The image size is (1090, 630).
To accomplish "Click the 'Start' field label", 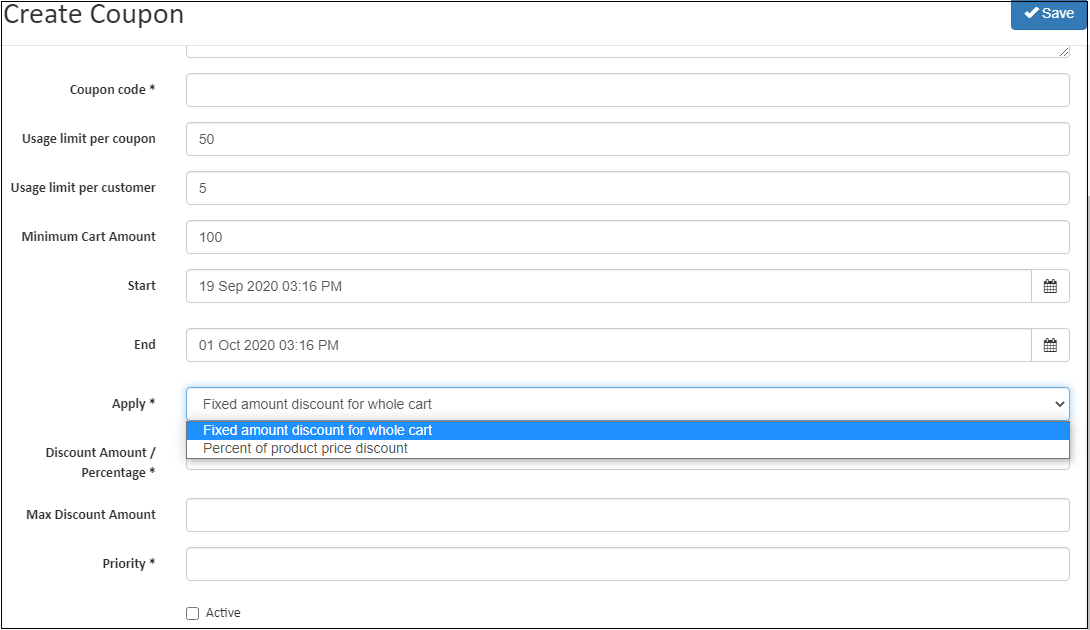I will (142, 285).
